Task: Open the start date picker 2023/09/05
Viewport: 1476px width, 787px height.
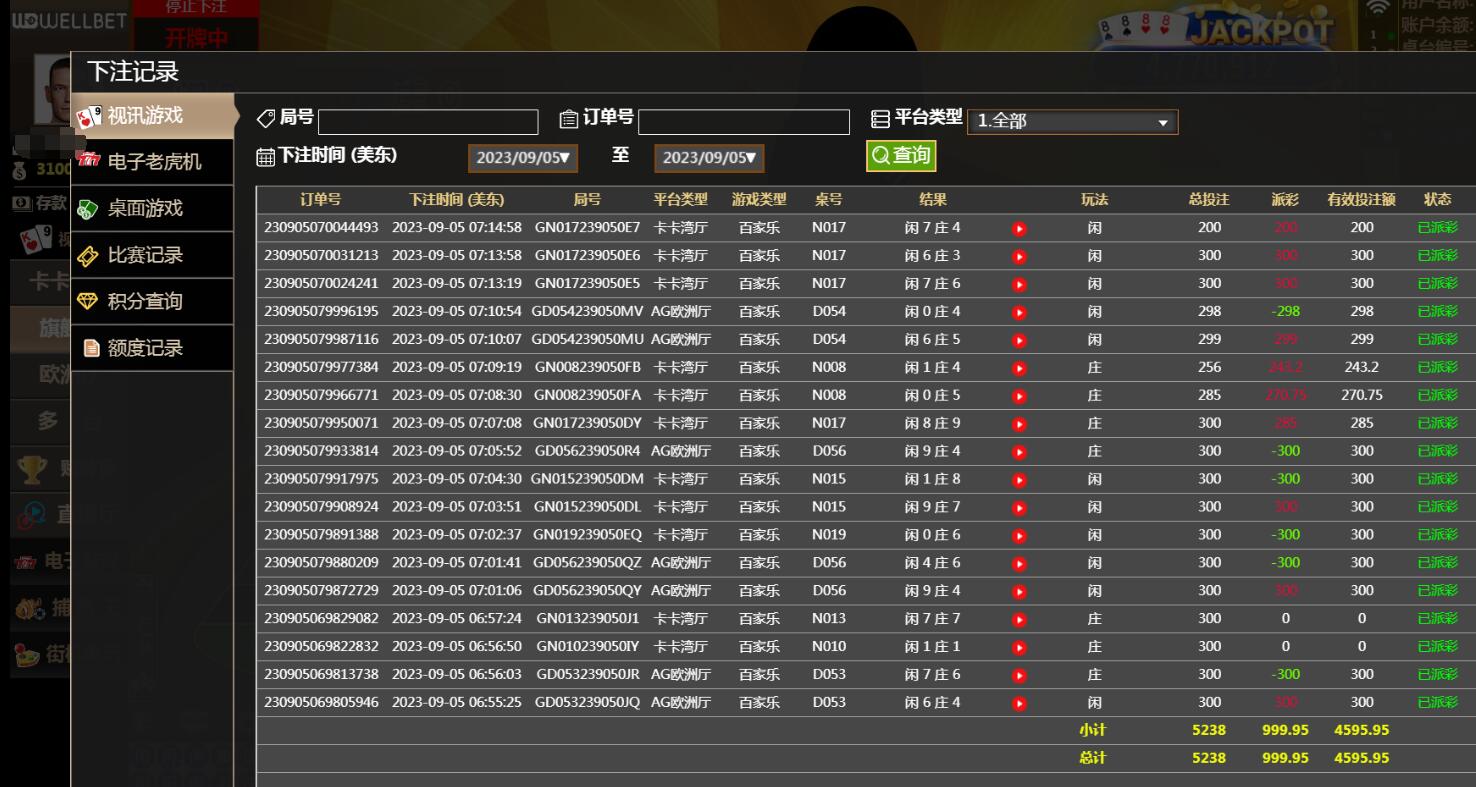Action: click(523, 158)
